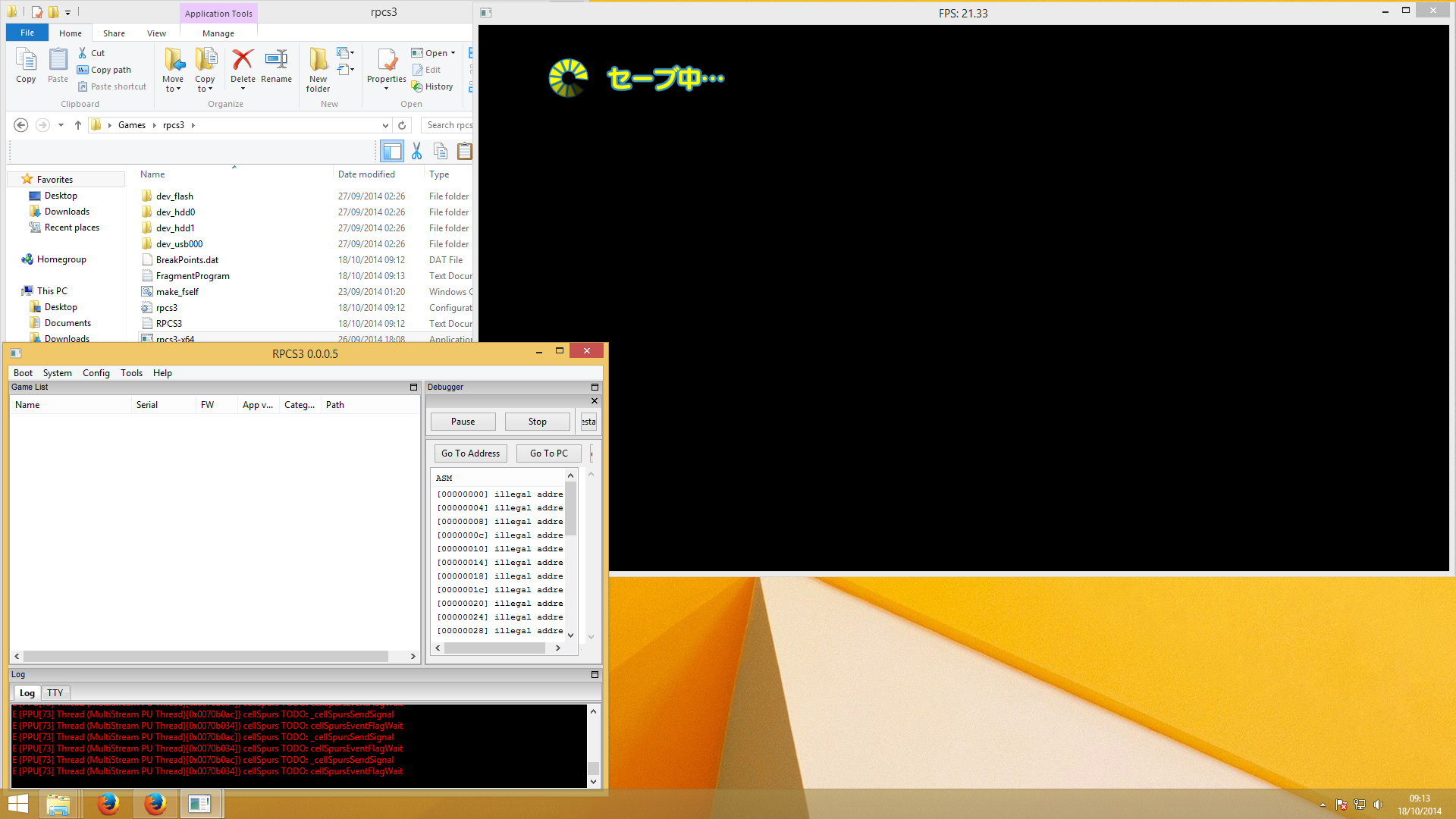Toggle Log panel maximize button
The height and width of the screenshot is (819, 1456).
pos(595,674)
